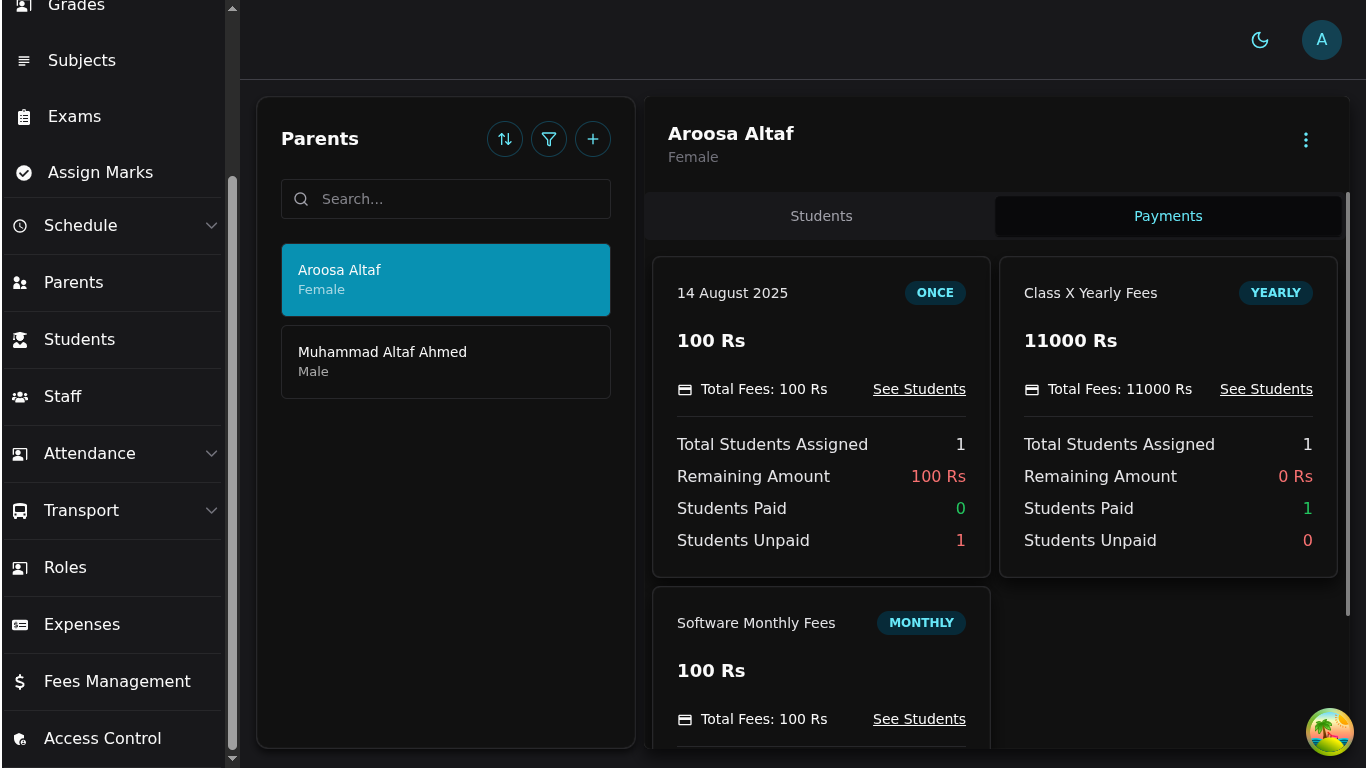The image size is (1366, 768).
Task: Expand the Schedule menu chevron
Action: [211, 226]
